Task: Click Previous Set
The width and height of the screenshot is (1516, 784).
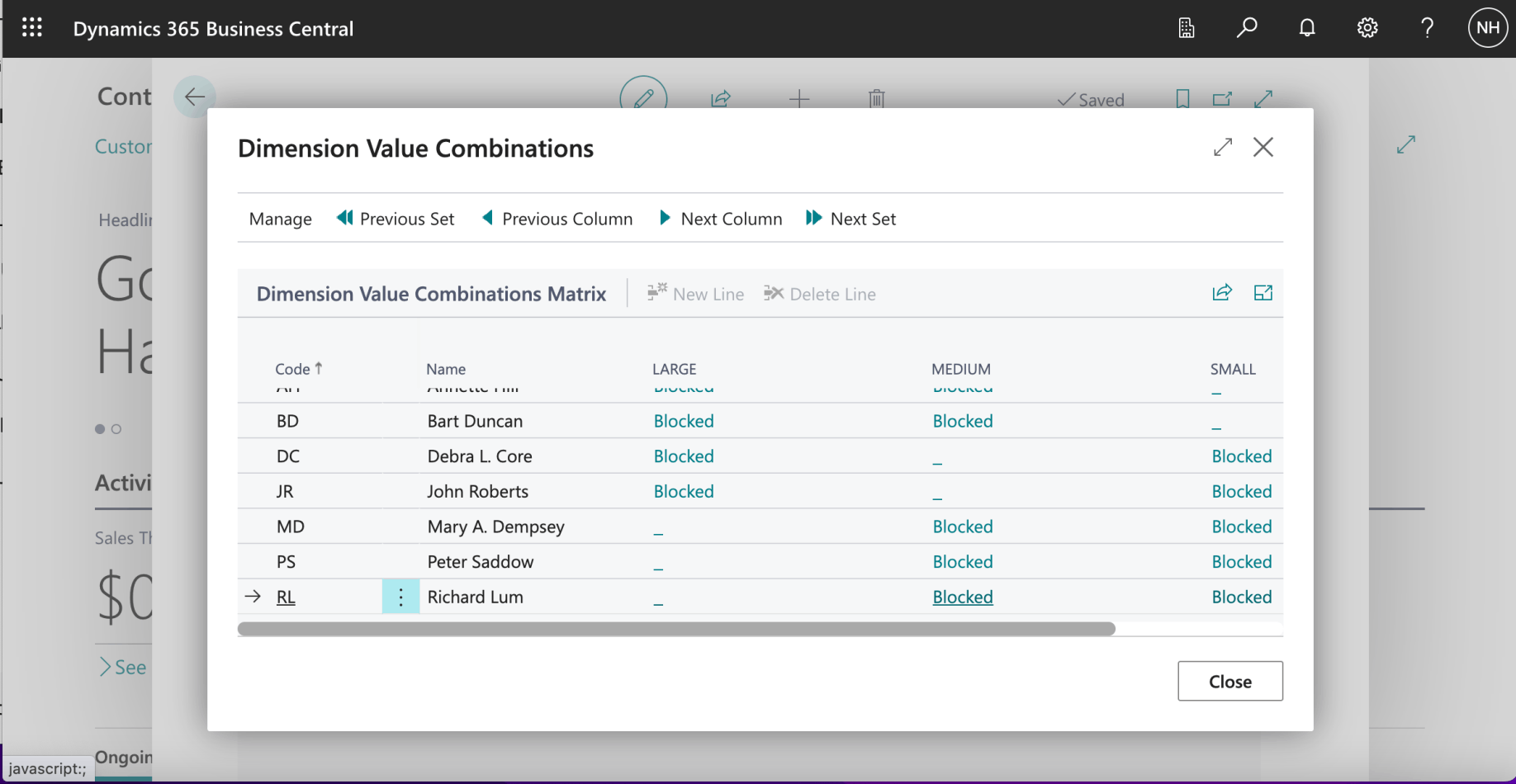Action: (396, 219)
